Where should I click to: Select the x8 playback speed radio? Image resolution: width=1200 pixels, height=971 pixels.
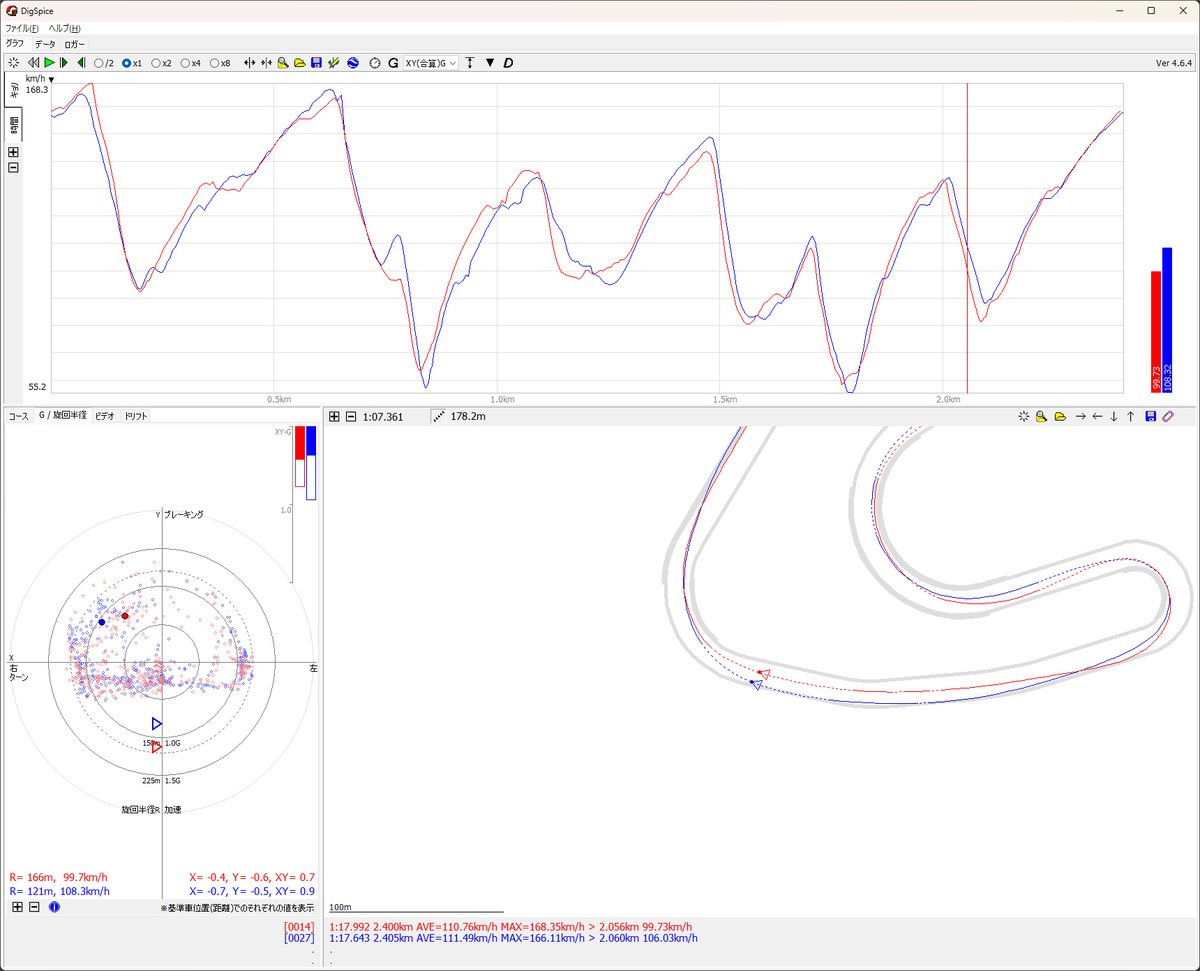214,63
